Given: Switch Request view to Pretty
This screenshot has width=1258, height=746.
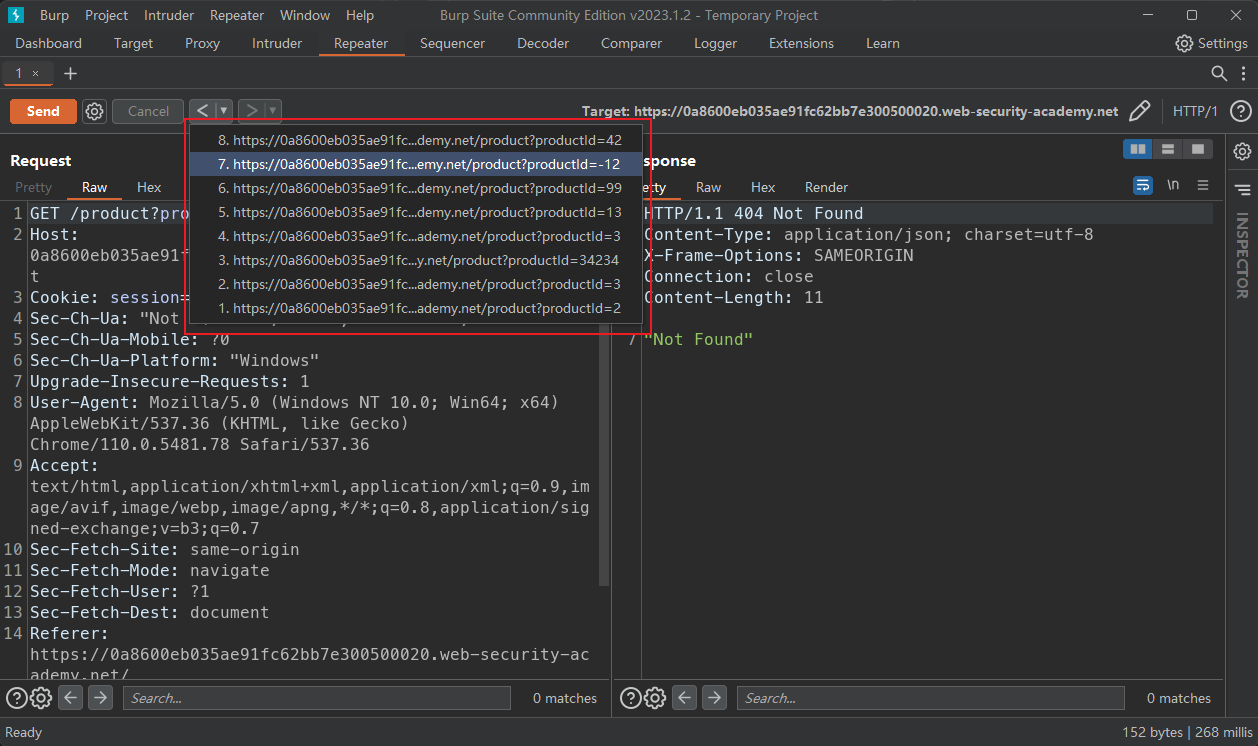Looking at the screenshot, I should coord(33,187).
